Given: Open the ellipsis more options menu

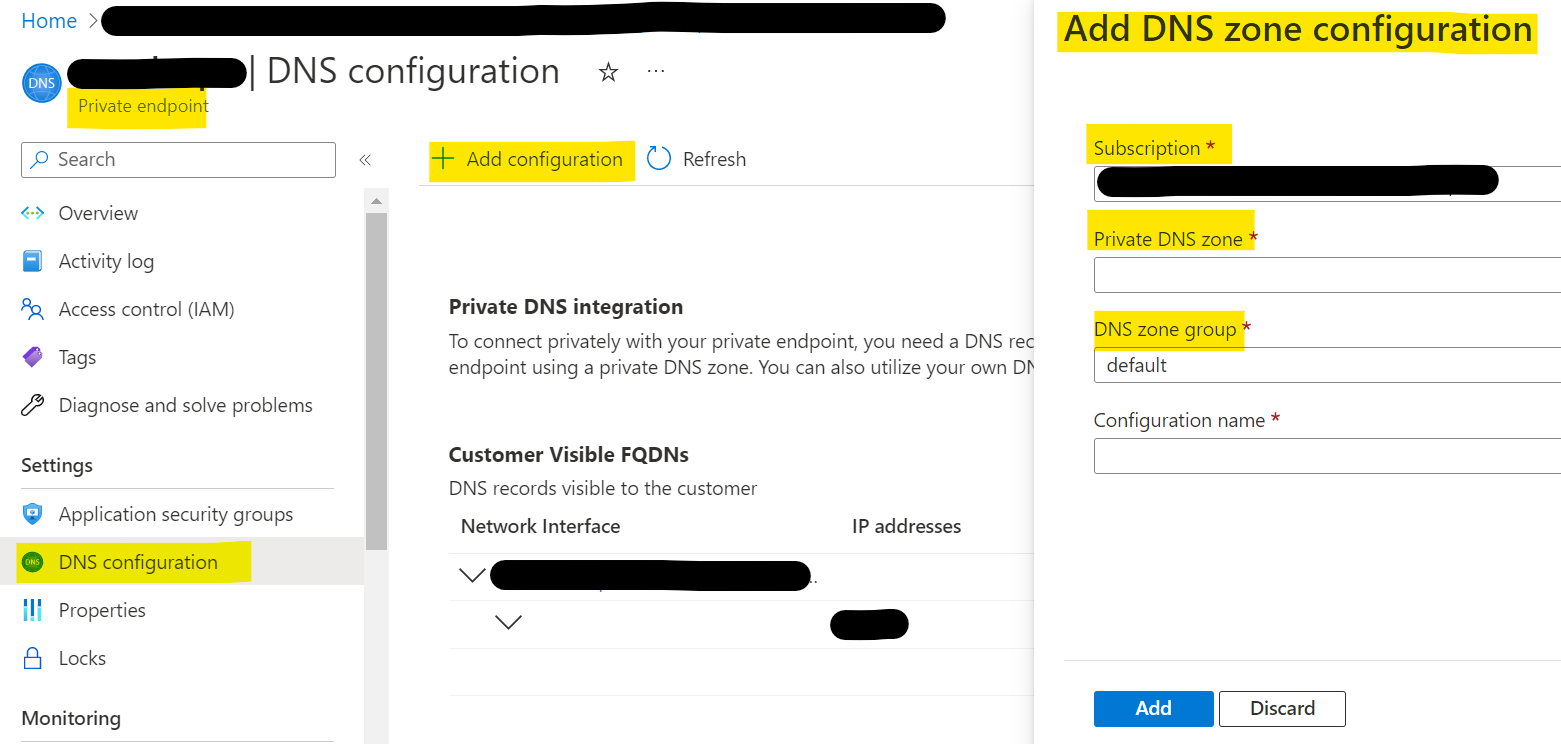Looking at the screenshot, I should tap(656, 72).
